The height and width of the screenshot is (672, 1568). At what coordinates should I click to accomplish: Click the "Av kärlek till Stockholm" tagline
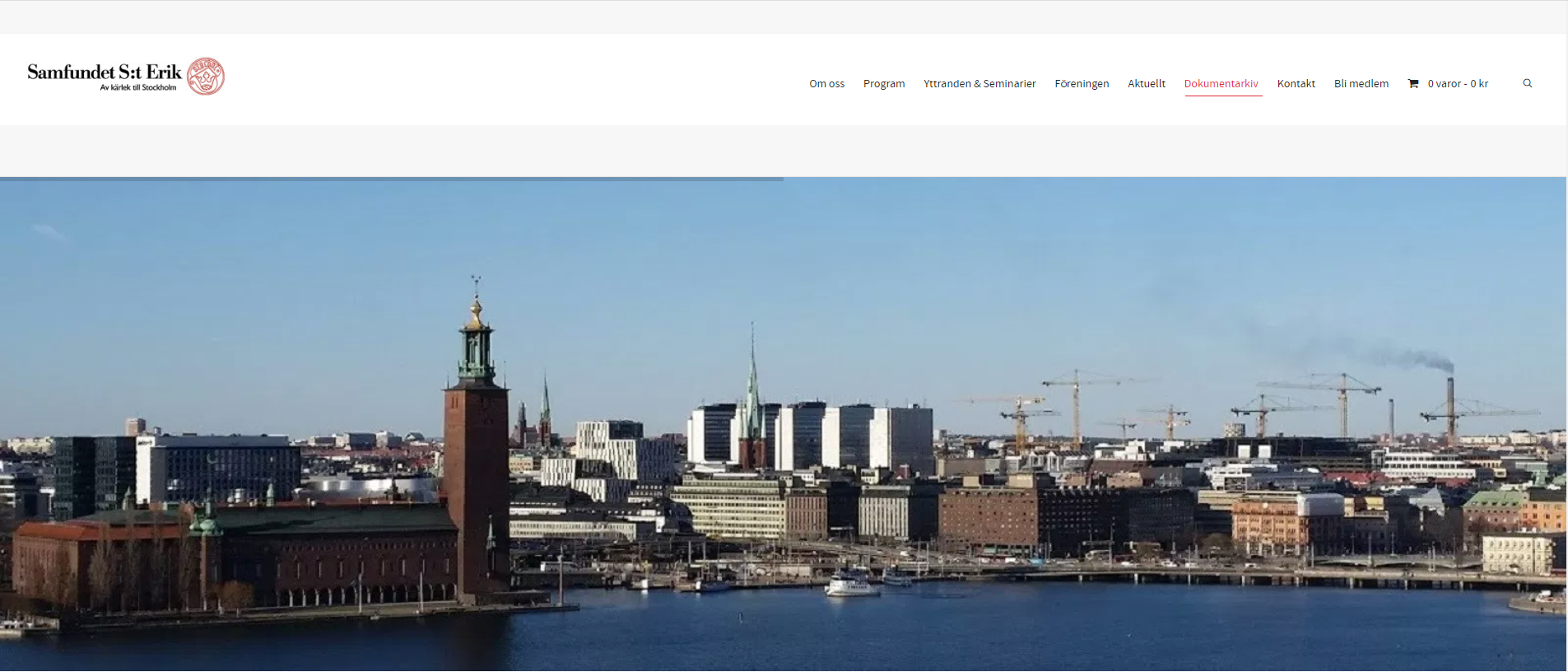coord(137,87)
